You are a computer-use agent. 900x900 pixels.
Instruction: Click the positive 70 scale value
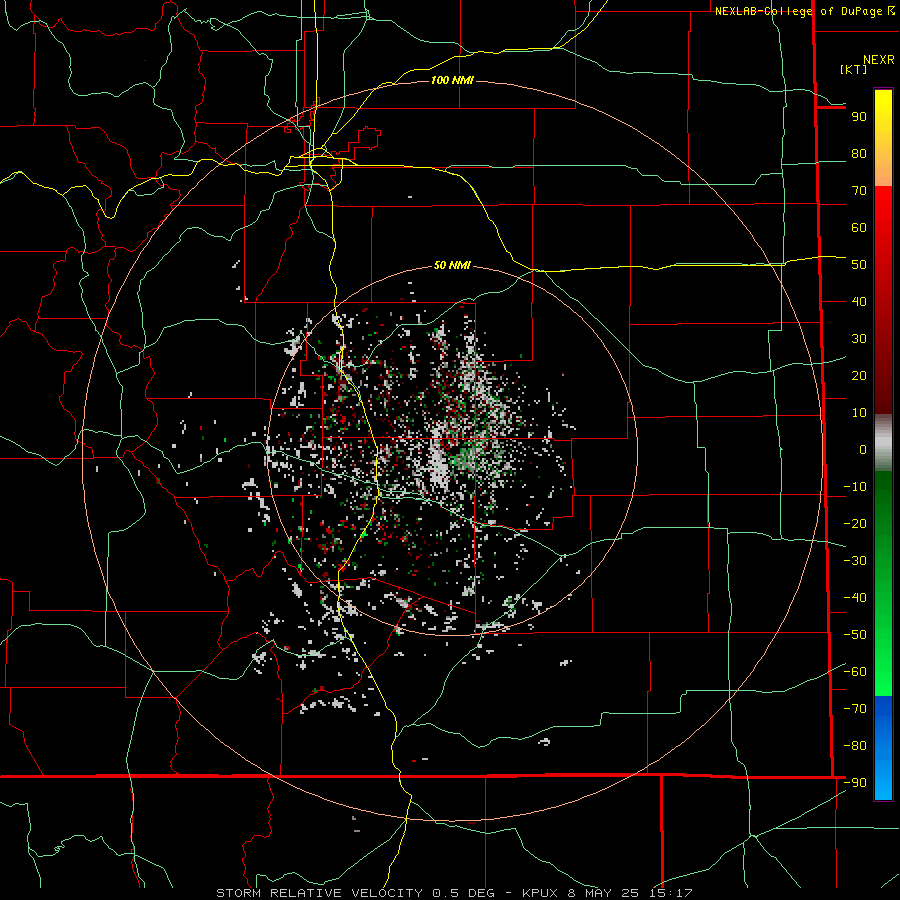point(859,191)
